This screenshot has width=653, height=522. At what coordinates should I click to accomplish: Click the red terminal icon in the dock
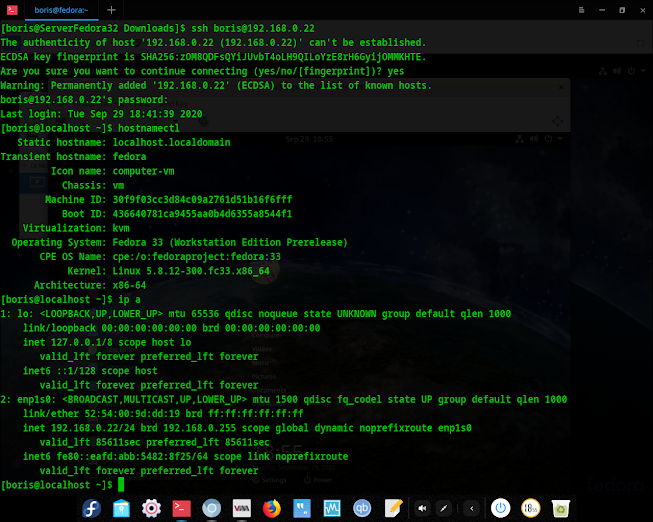point(182,508)
